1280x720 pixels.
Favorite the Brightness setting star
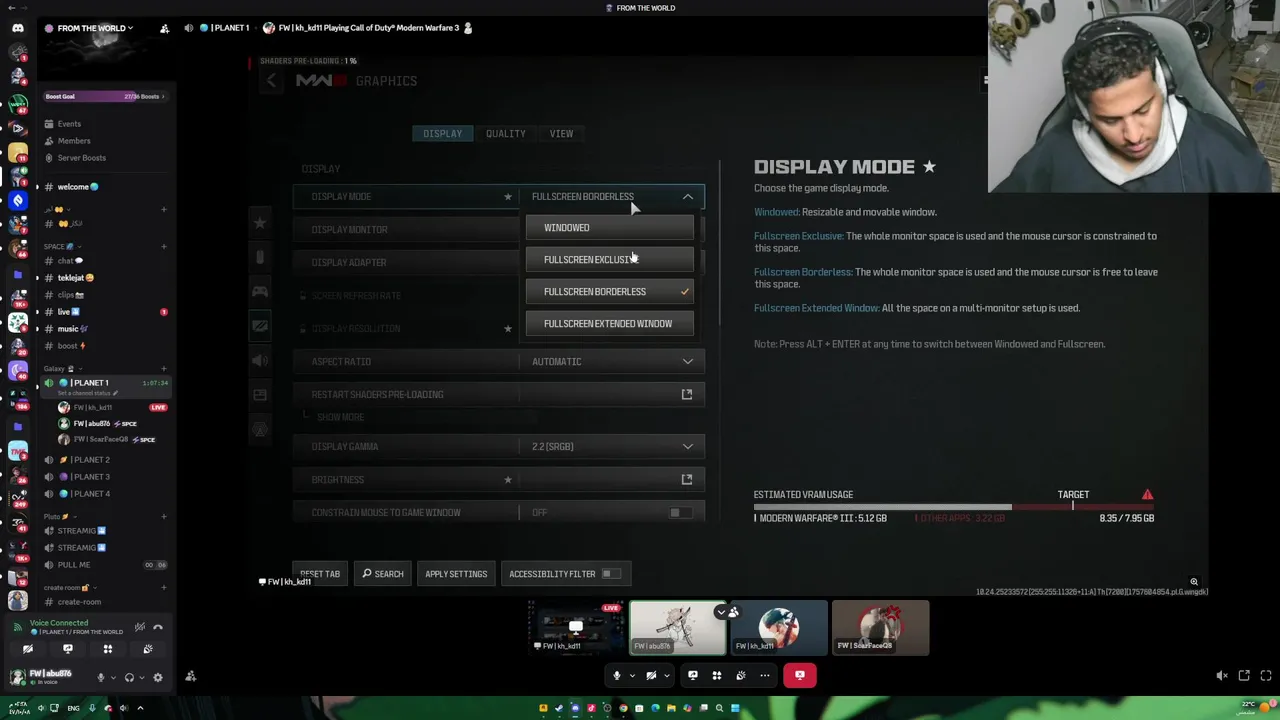[508, 480]
